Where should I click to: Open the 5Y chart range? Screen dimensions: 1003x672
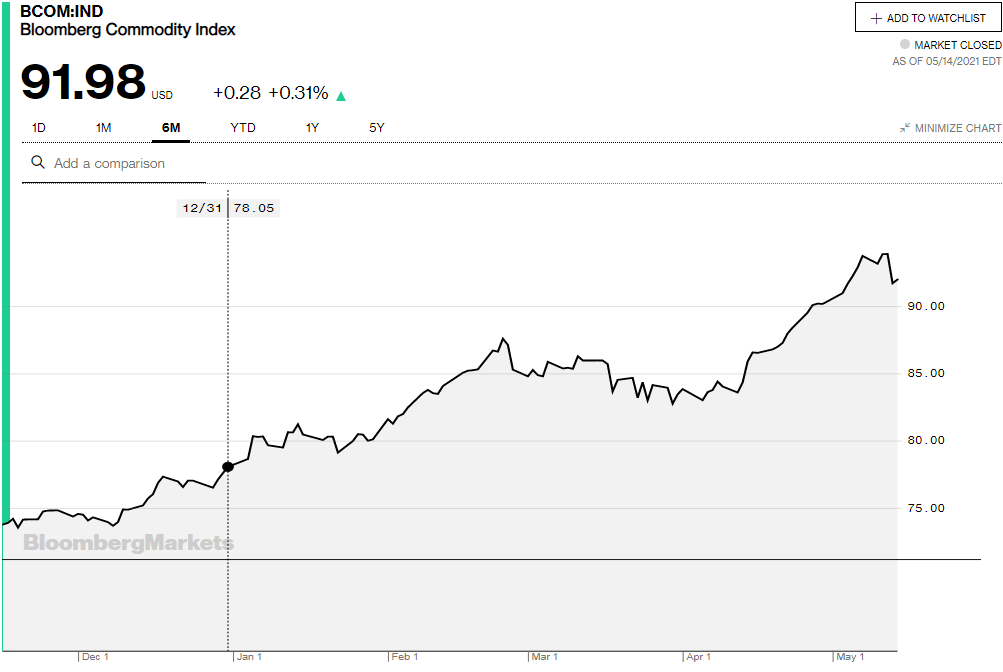coord(377,127)
